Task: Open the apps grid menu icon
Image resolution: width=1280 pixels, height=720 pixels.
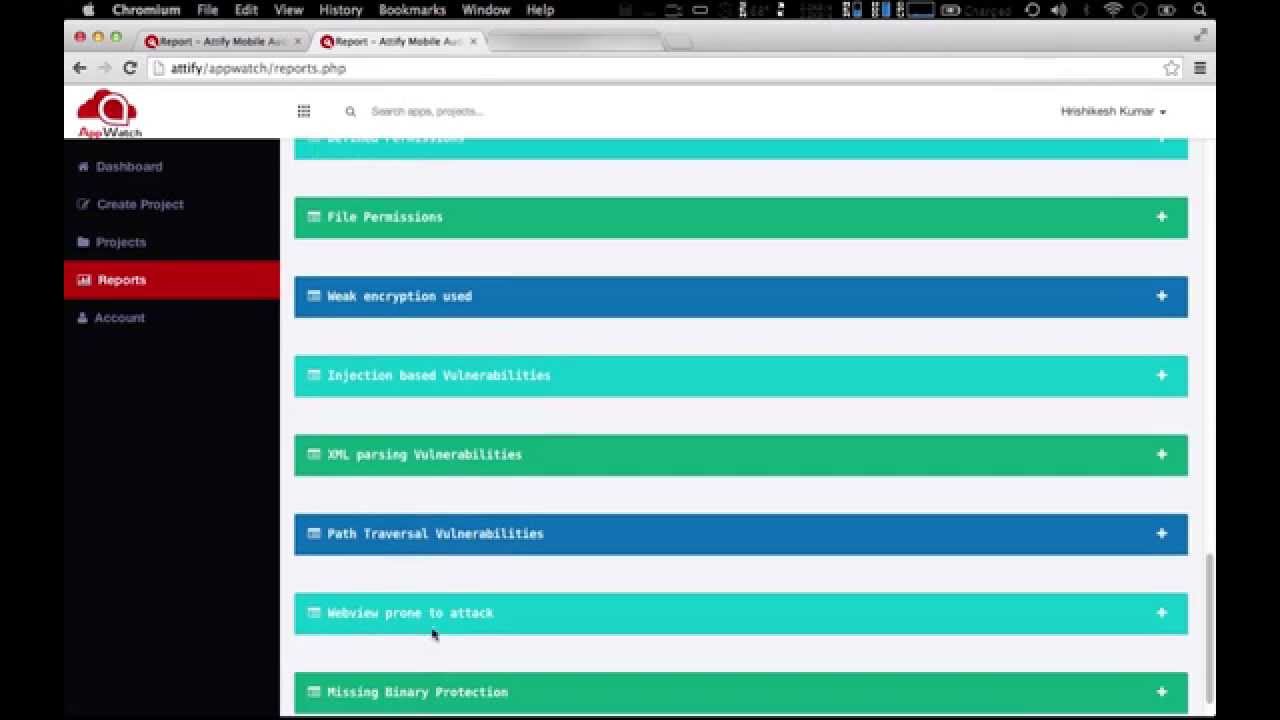Action: coord(304,111)
